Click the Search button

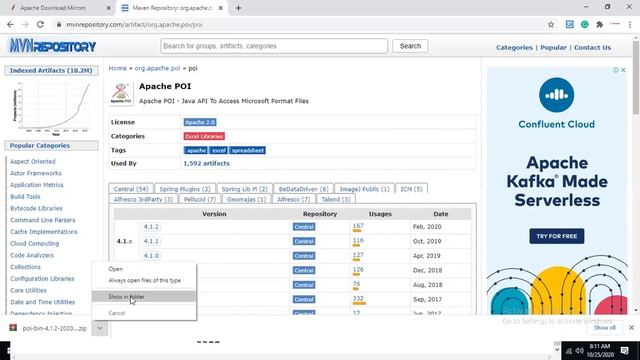(410, 46)
